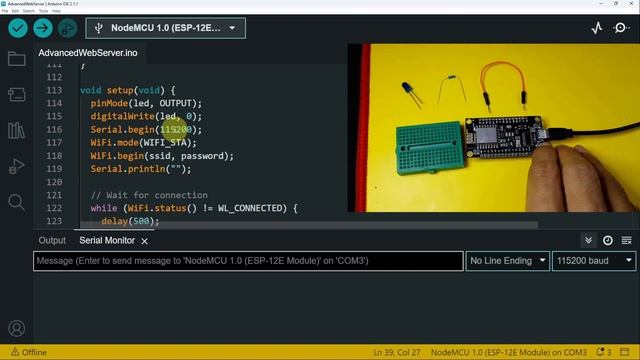Viewport: 640px width, 360px height.
Task: Click the Serial.println("") code line
Action: 141,169
